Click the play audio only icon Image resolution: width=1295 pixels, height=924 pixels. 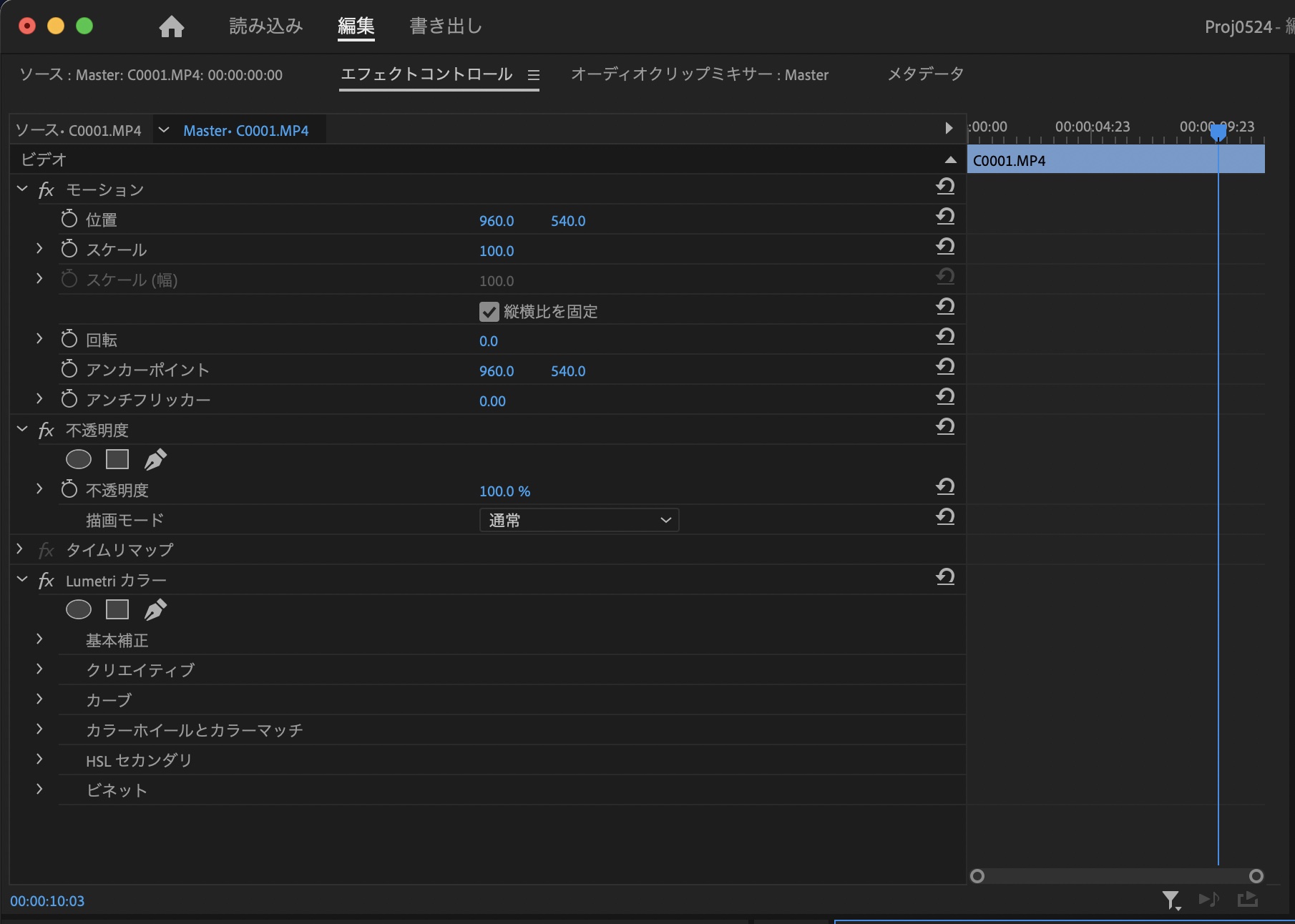pyautogui.click(x=1208, y=899)
